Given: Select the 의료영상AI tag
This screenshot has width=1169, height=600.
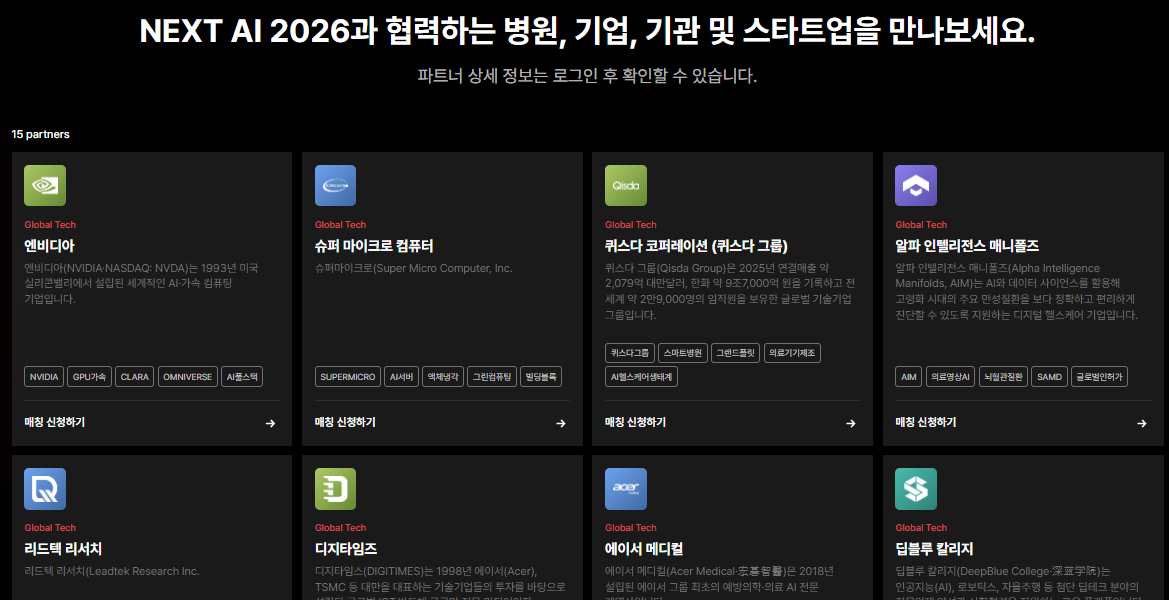Looking at the screenshot, I should 950,376.
